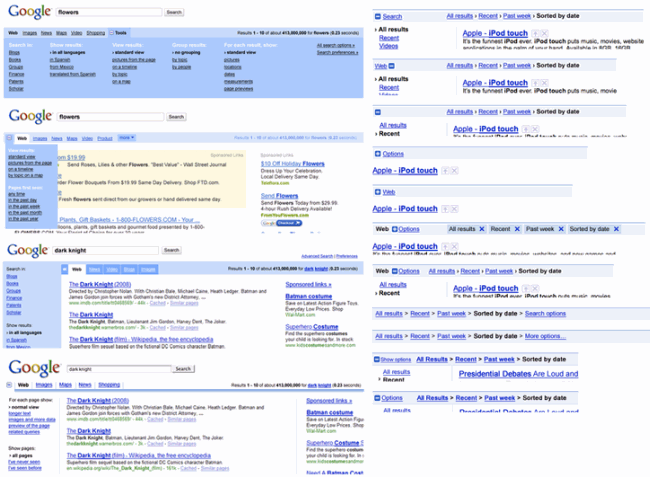The image size is (650, 477).
Task: Open the $10 Off Holiday Flowers ad
Action: (293, 164)
